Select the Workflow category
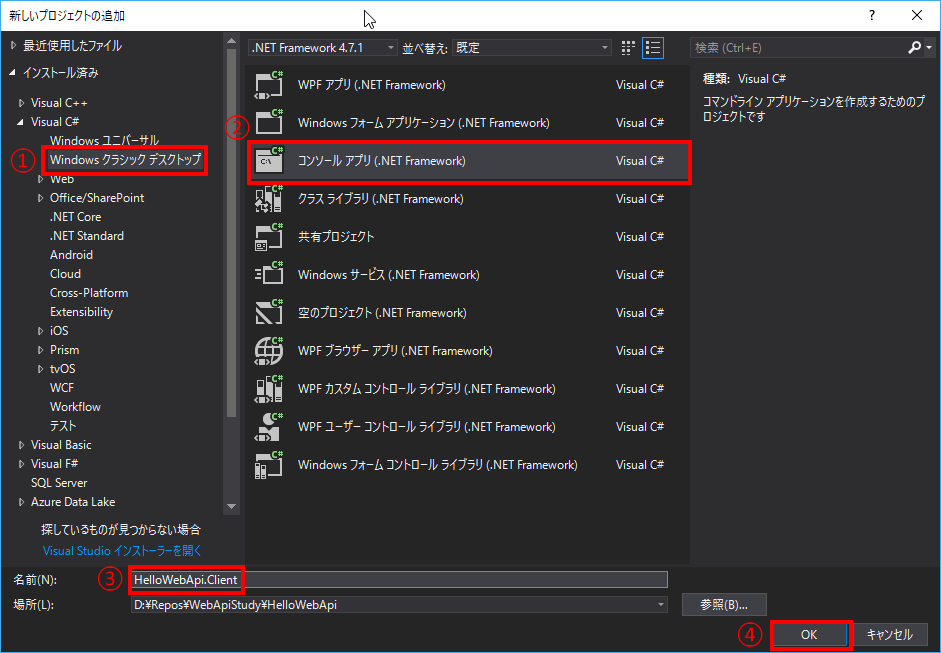 (x=75, y=407)
